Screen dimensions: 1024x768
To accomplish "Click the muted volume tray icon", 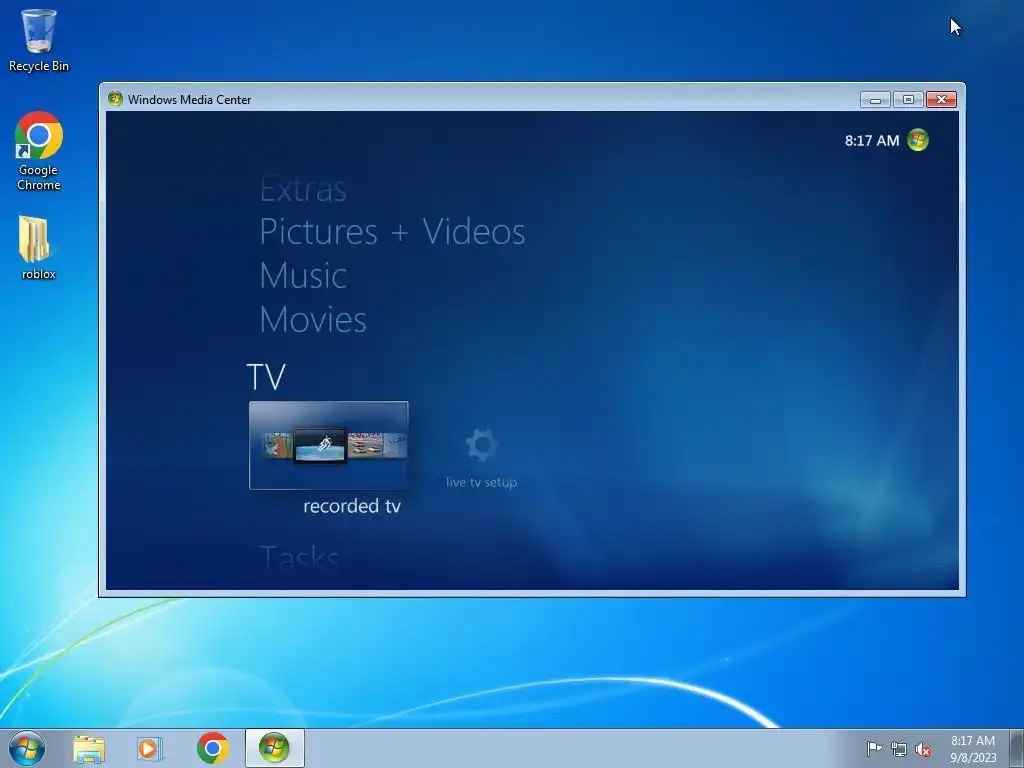I will (x=923, y=749).
